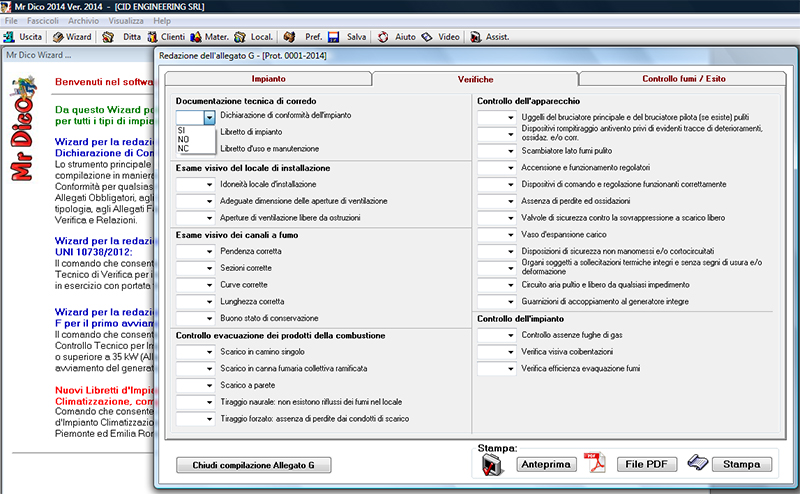Screen dimensions: 800x494
Task: Expand the Controllo assenze fughe di gas dropdown
Action: click(508, 336)
